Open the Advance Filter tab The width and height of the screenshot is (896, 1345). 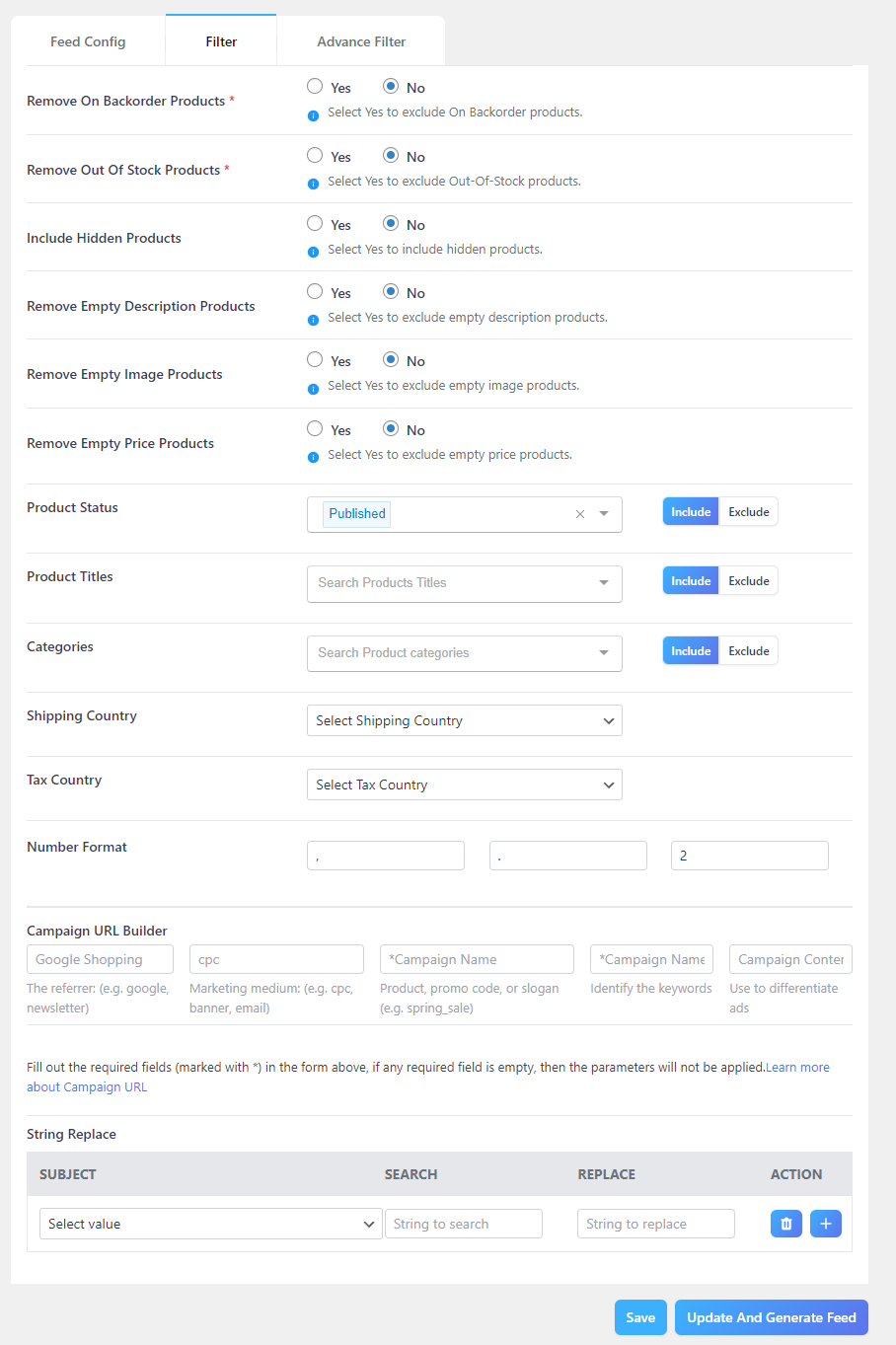point(361,41)
